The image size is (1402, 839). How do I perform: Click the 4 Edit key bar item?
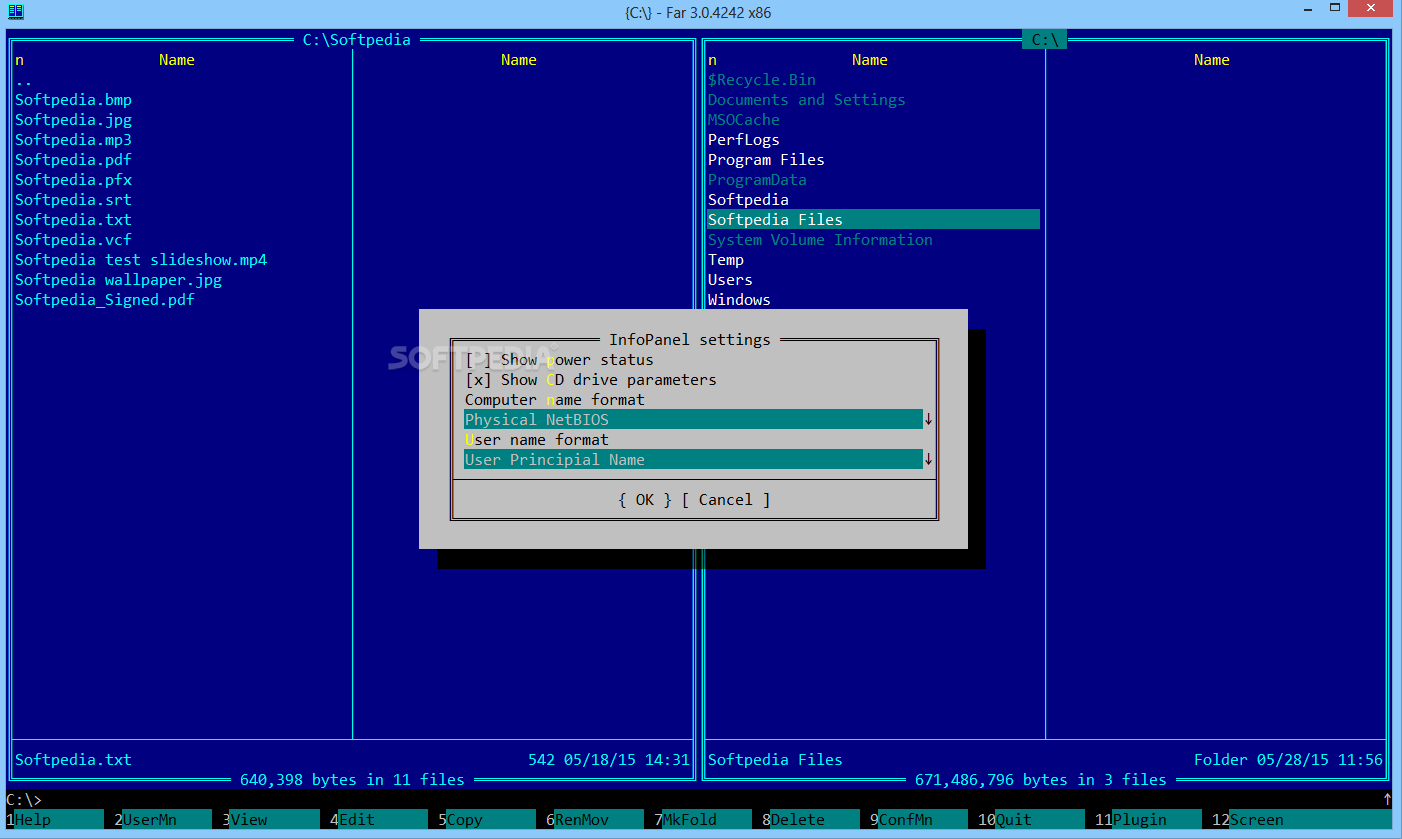click(379, 820)
